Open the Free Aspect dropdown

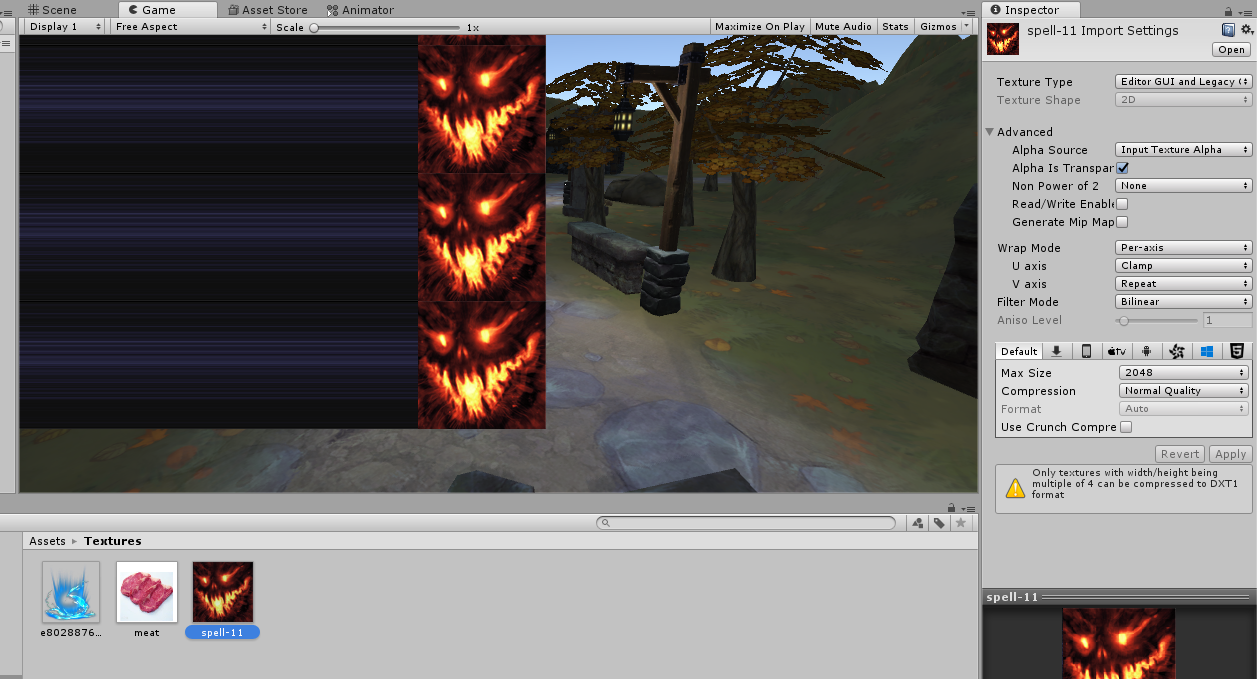coord(189,27)
